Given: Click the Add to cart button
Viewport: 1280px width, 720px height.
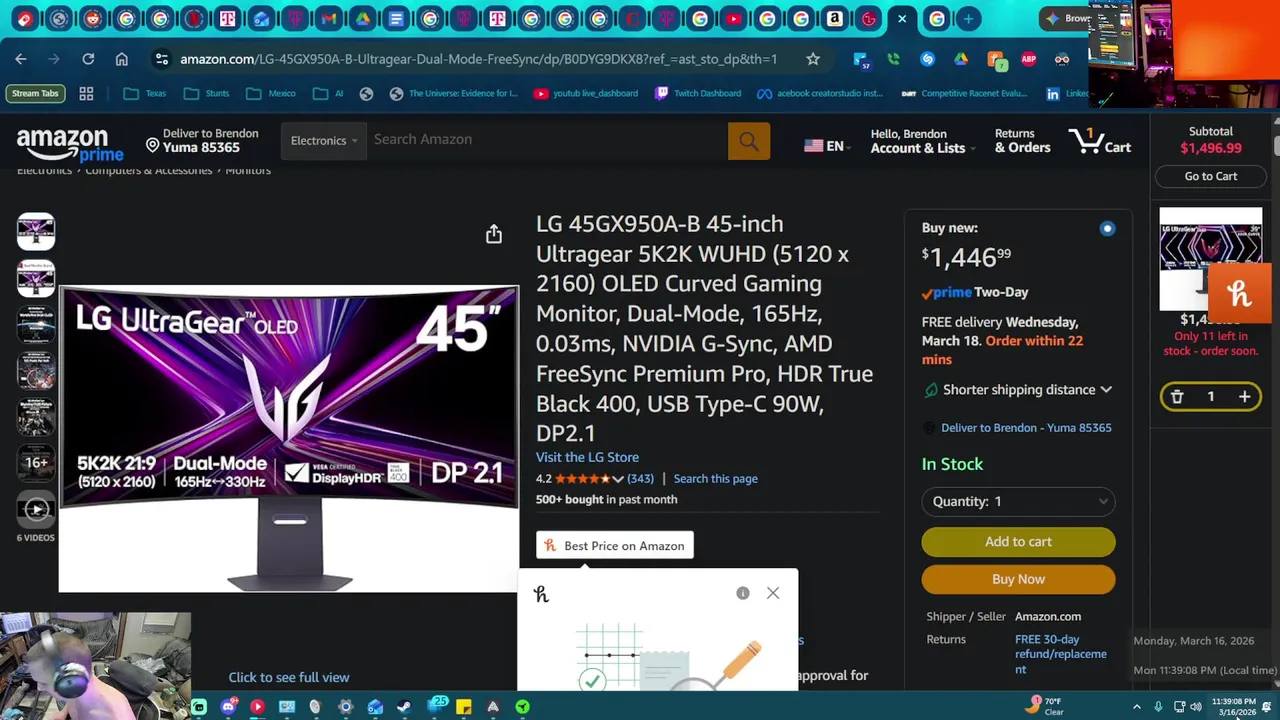Looking at the screenshot, I should pos(1018,542).
